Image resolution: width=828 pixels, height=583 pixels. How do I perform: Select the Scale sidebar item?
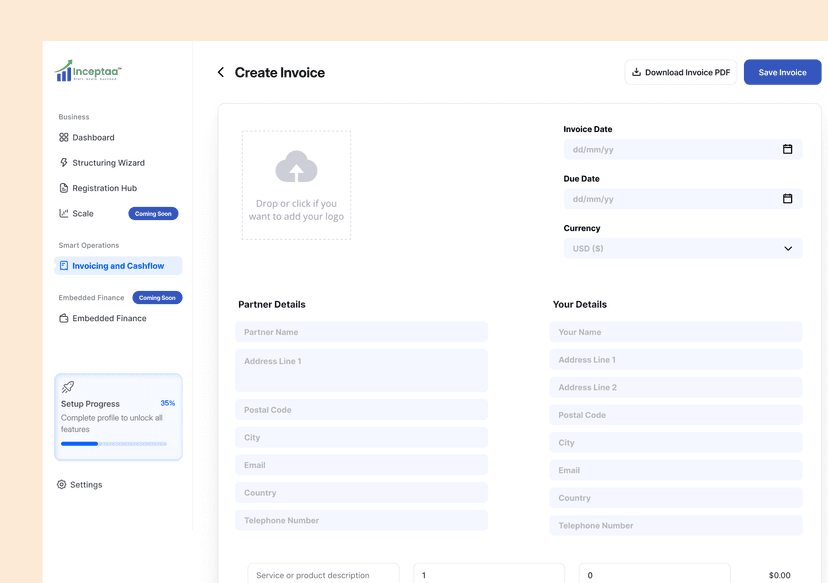point(83,214)
